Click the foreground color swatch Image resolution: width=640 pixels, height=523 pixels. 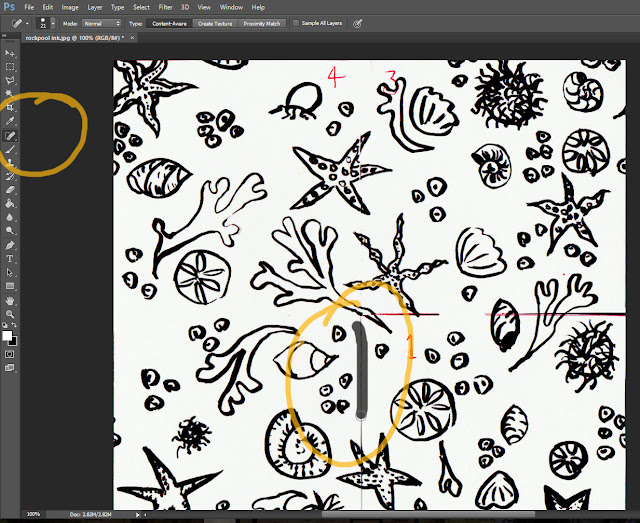tap(7, 336)
